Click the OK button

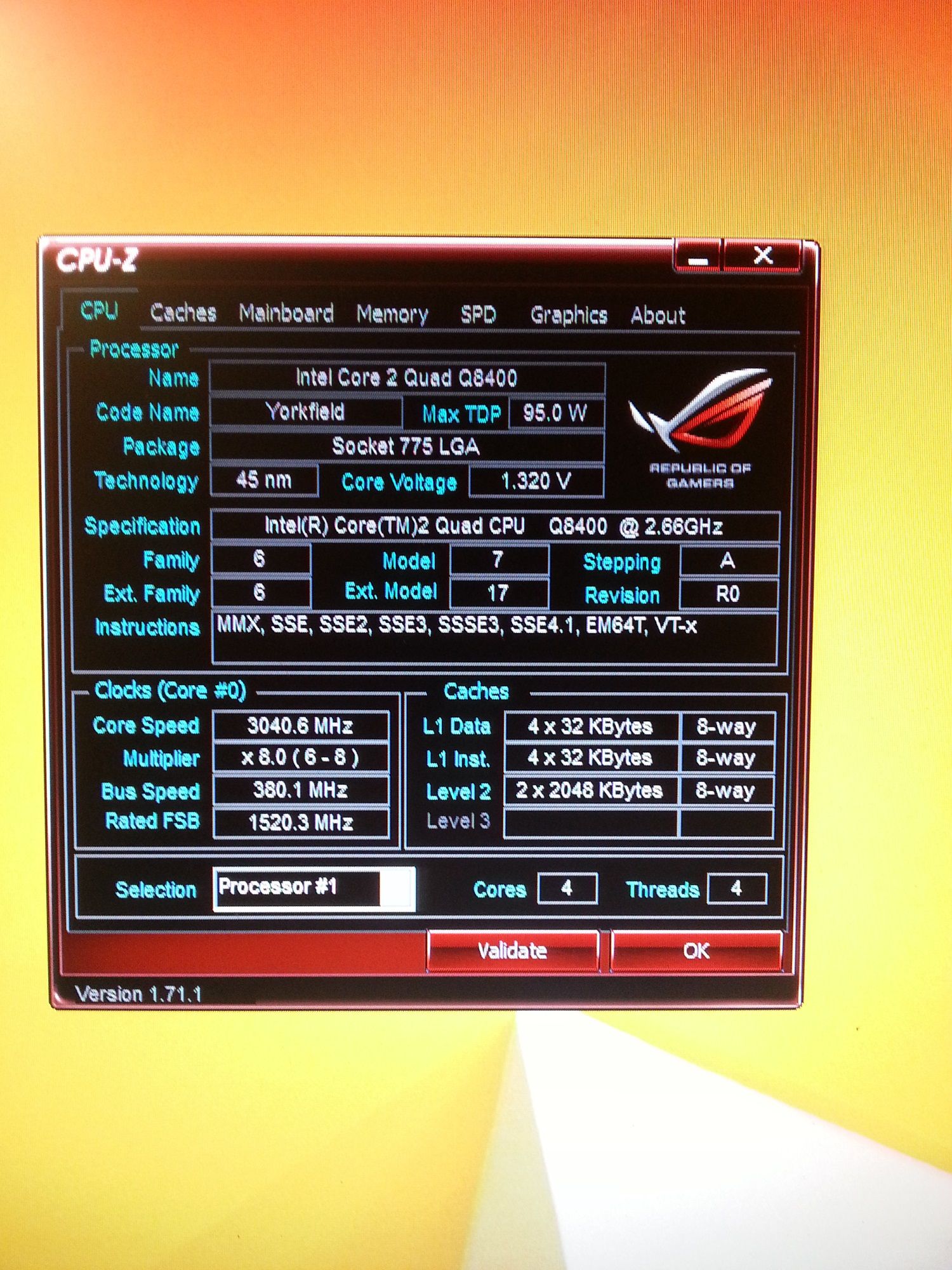696,951
